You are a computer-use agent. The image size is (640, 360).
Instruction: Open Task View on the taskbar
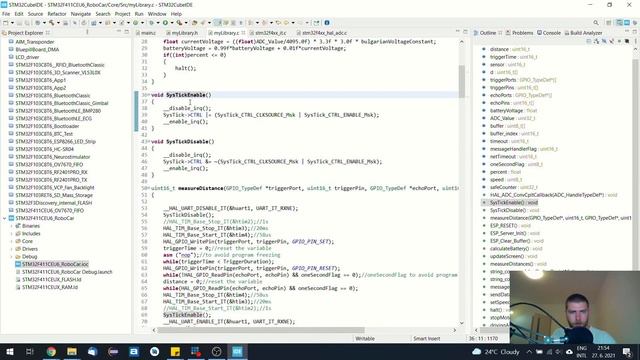(x=30, y=351)
